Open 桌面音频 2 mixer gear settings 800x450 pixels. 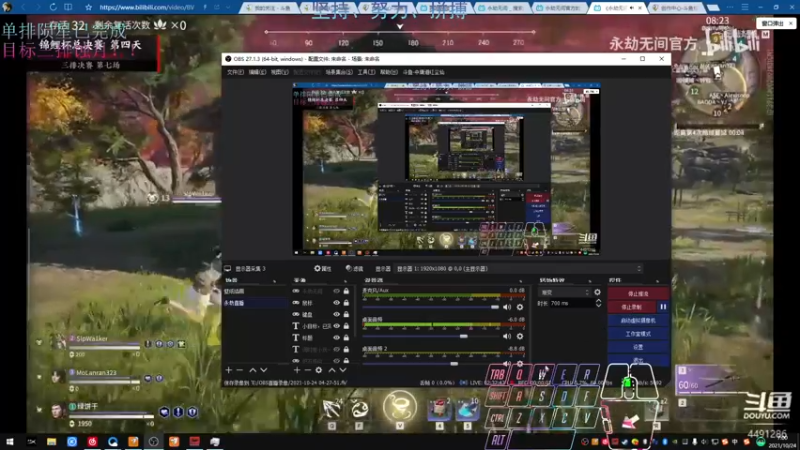(520, 364)
